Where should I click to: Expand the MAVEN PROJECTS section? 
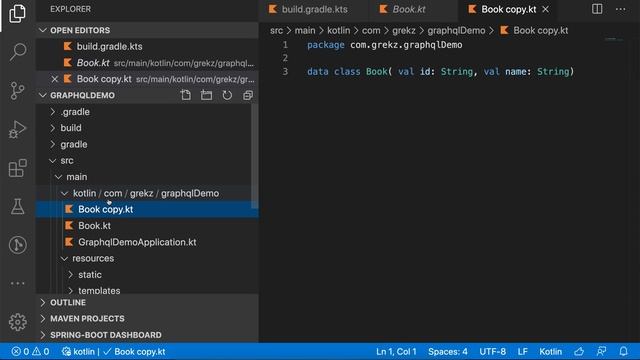tap(147, 318)
